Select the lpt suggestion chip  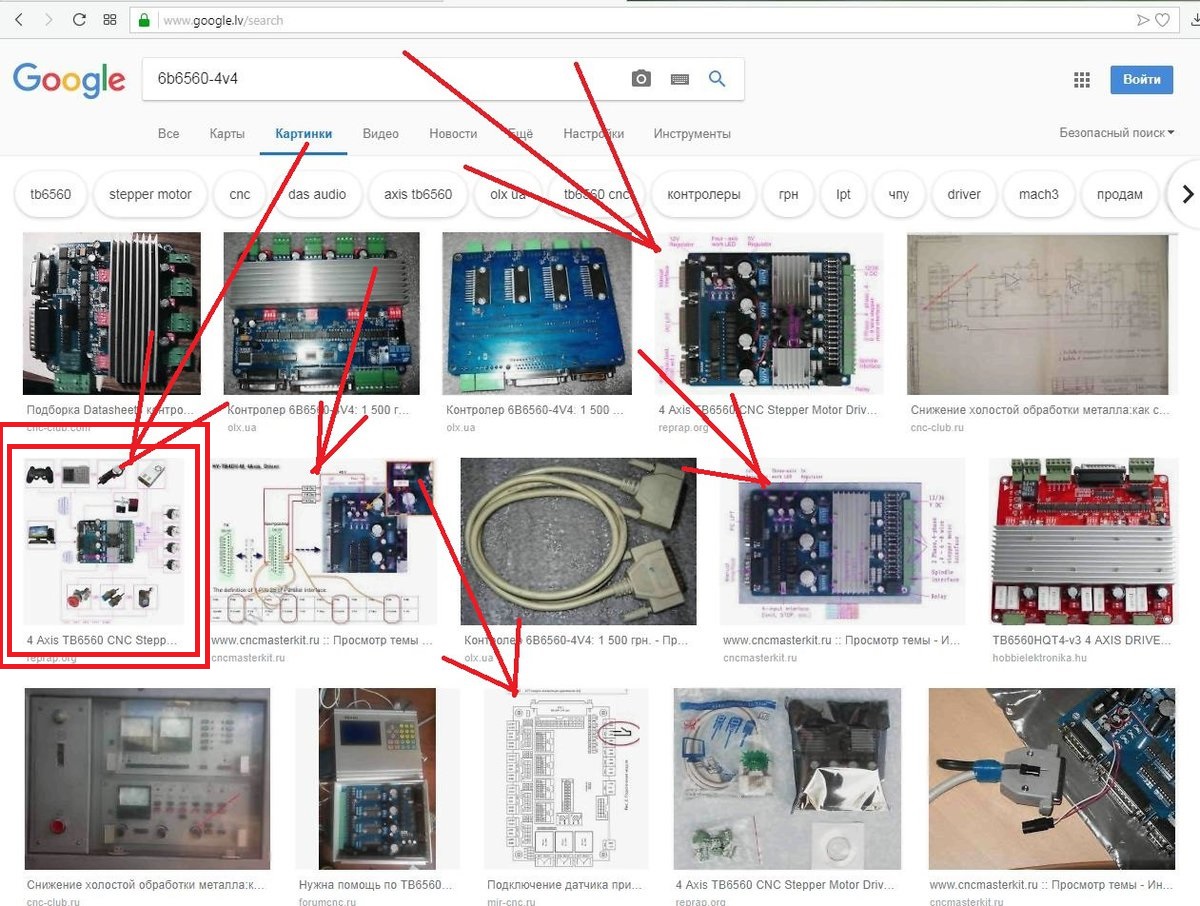843,194
